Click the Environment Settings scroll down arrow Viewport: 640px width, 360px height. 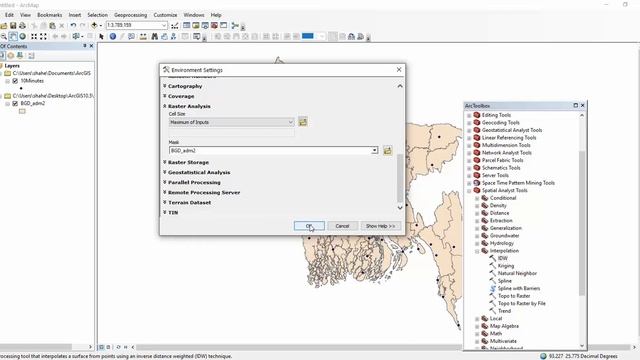tap(400, 208)
